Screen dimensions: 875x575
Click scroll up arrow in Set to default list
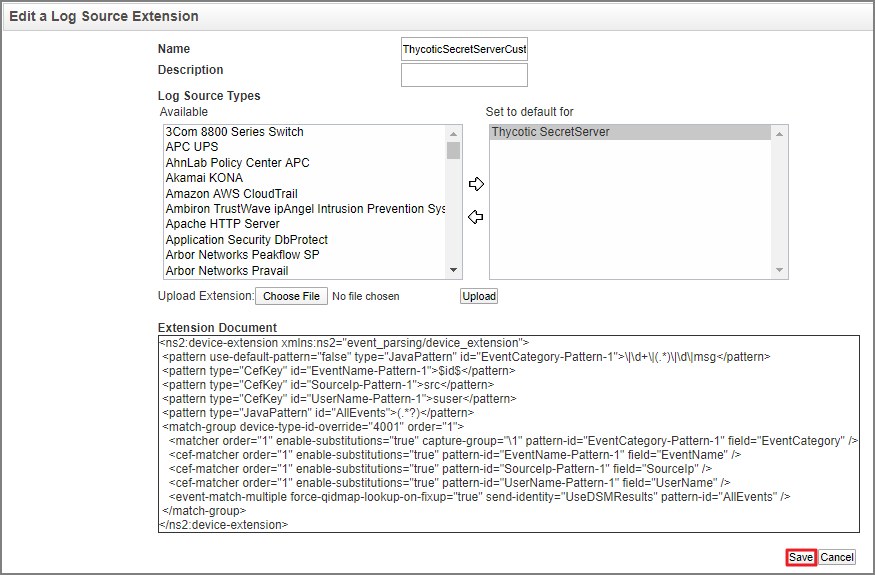click(x=779, y=134)
